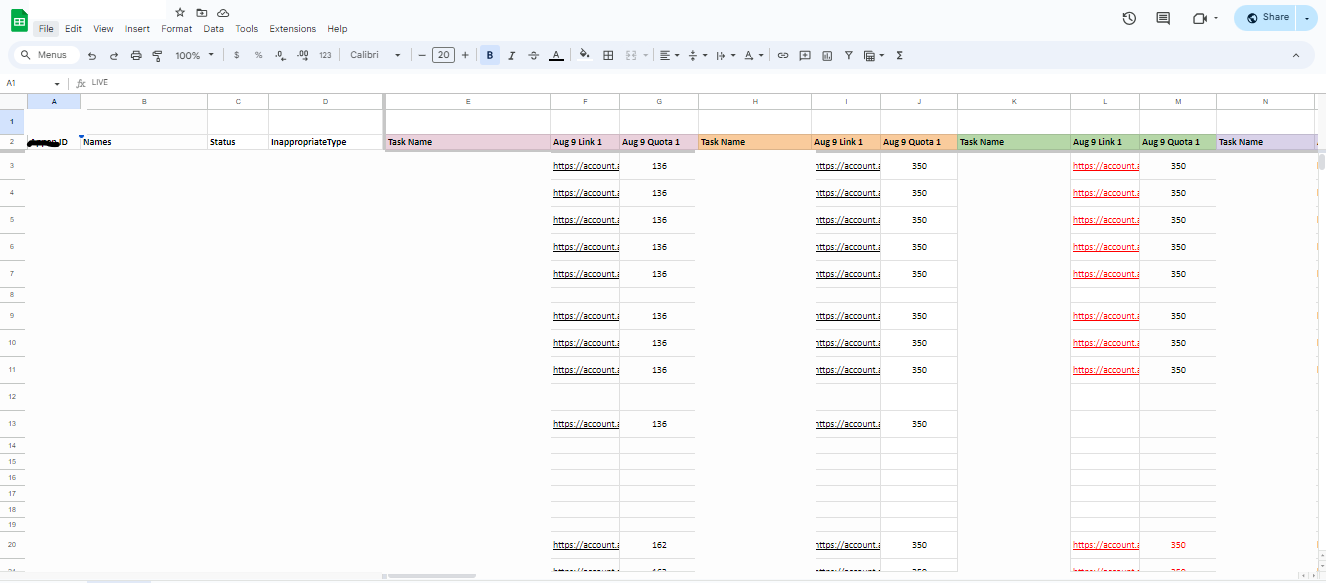Open the 123 more formats menu
This screenshot has height=583, width=1326.
pyautogui.click(x=325, y=56)
